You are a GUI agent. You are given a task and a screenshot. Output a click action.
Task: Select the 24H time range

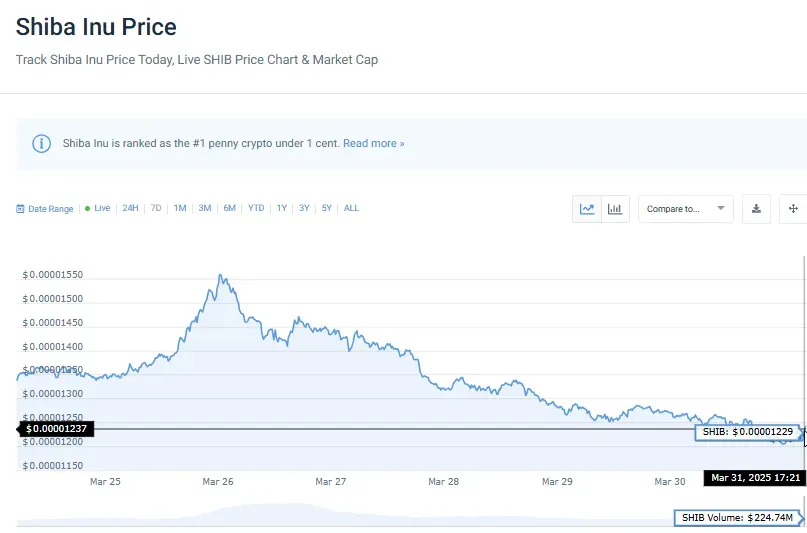[130, 208]
